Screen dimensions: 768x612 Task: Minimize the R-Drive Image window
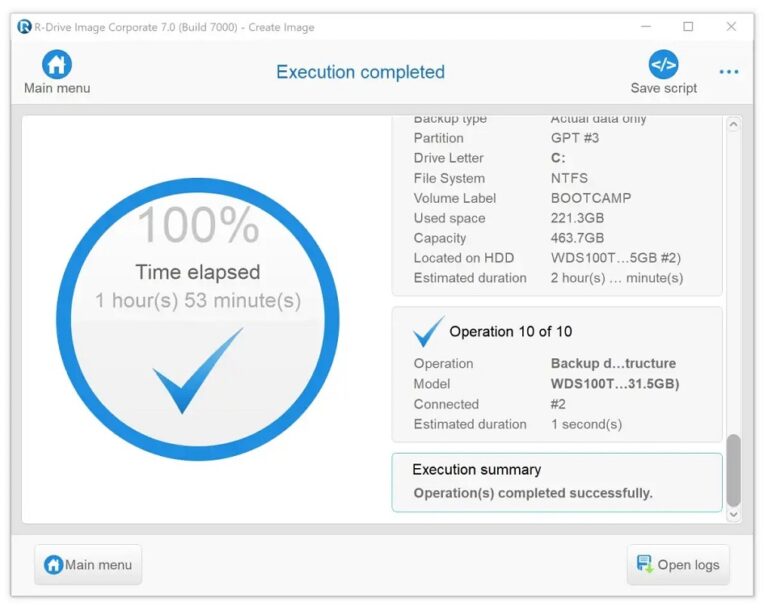[644, 27]
